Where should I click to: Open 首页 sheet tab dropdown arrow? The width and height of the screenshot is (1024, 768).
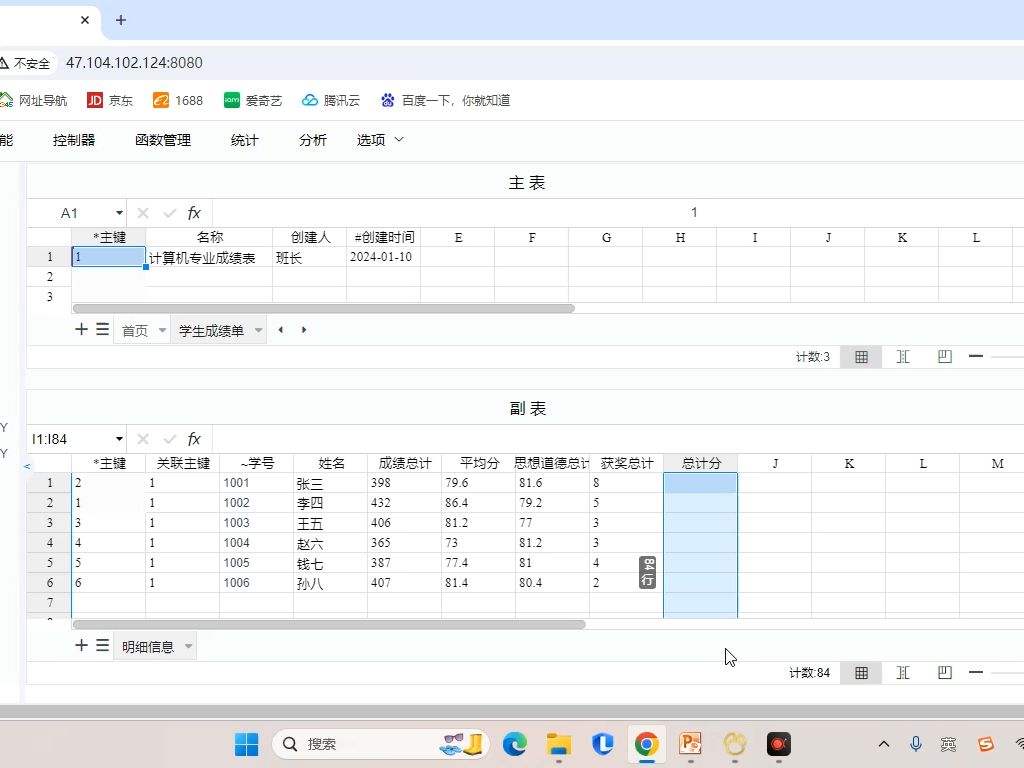click(x=162, y=330)
